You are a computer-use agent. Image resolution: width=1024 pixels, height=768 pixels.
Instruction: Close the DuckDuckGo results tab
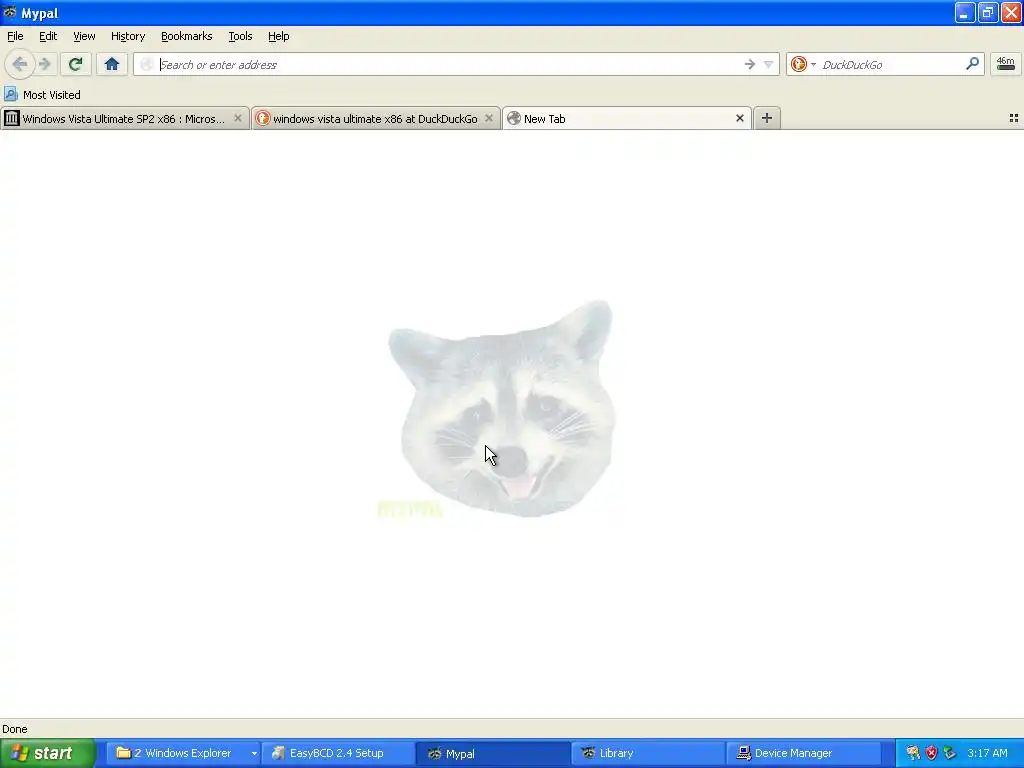point(488,118)
